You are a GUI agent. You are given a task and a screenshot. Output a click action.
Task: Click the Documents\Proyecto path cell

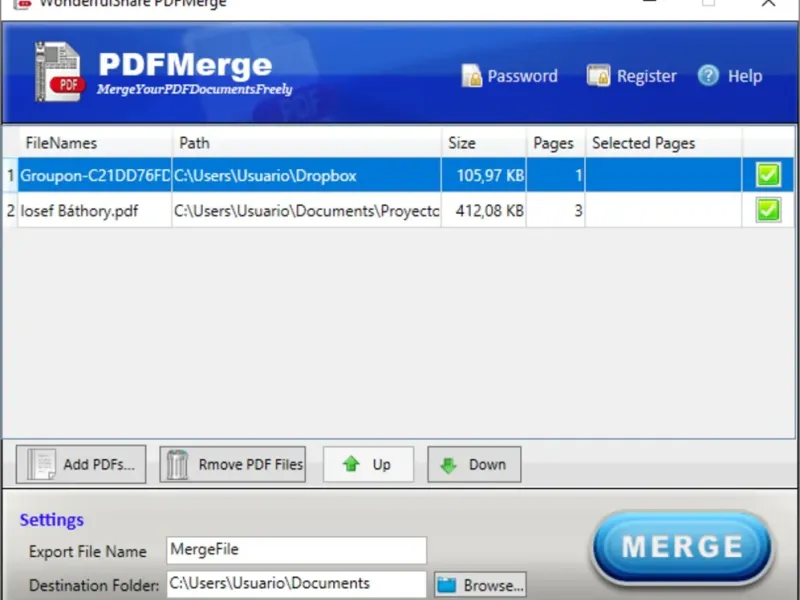(x=307, y=211)
